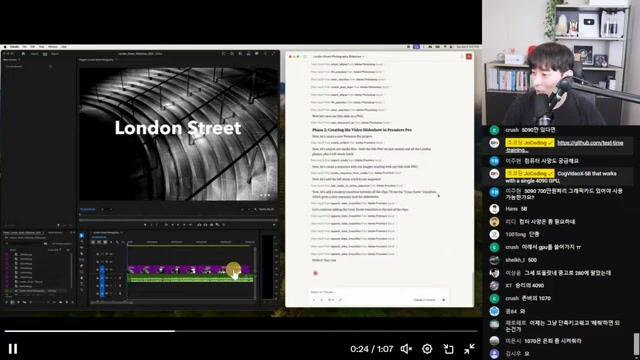Select the Hand tool
The height and width of the screenshot is (360, 640).
[82, 278]
